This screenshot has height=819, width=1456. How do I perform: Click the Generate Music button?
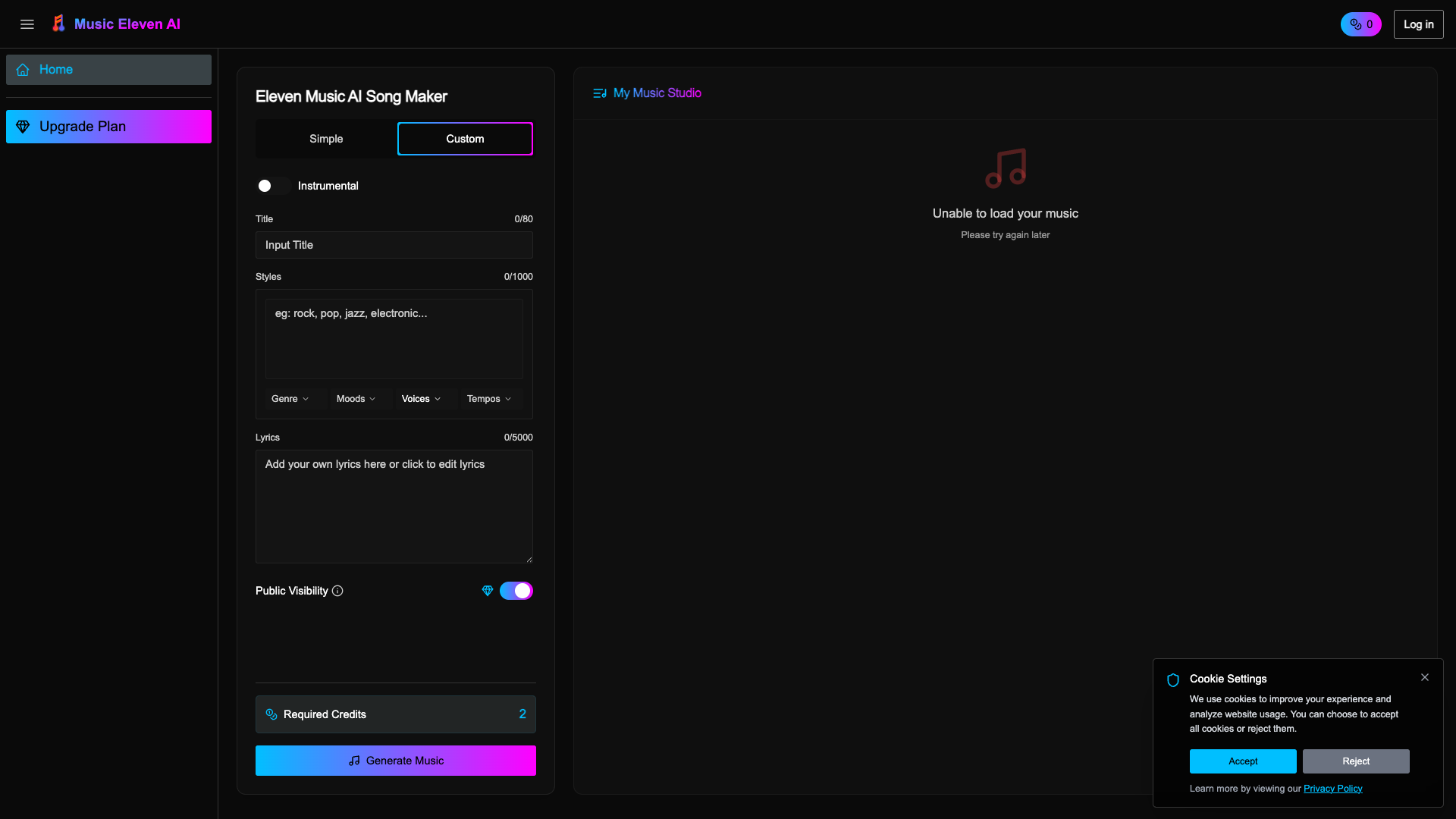point(396,761)
